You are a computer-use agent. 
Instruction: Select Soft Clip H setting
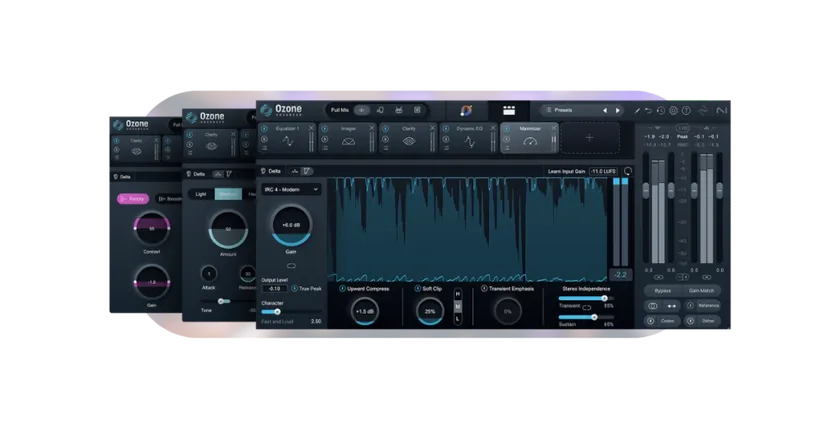tap(458, 295)
